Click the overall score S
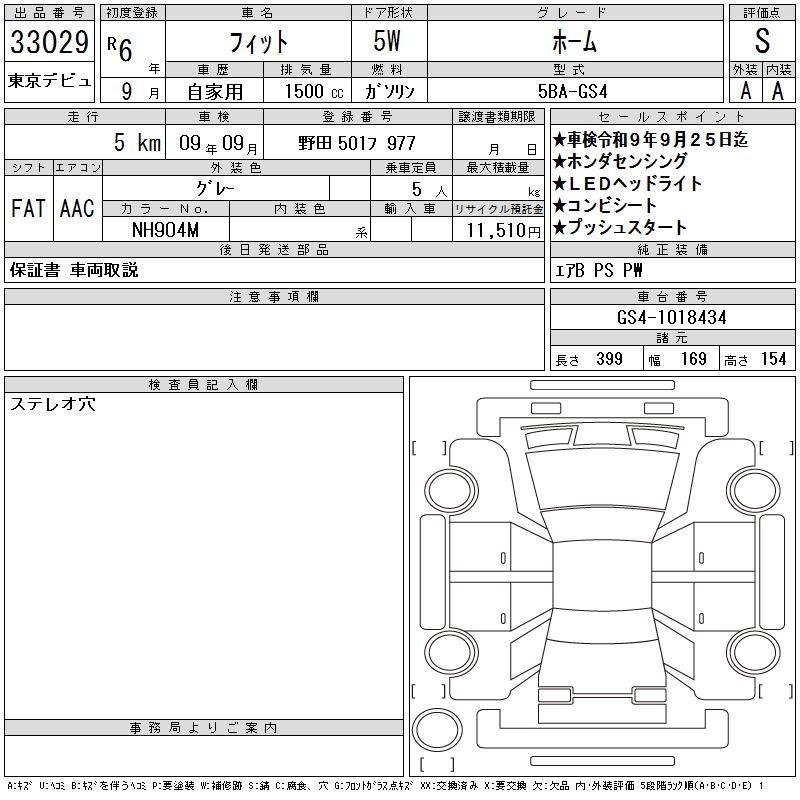800x800 pixels. click(x=762, y=41)
